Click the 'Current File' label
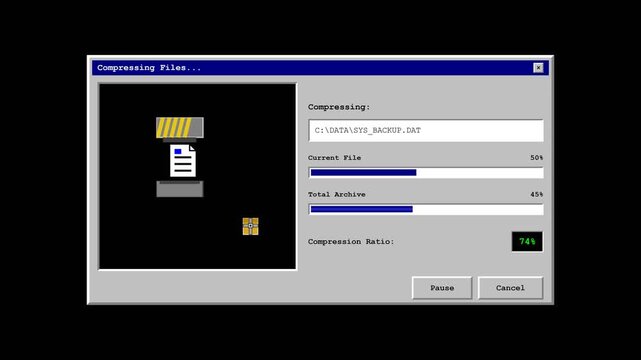 pyautogui.click(x=334, y=158)
